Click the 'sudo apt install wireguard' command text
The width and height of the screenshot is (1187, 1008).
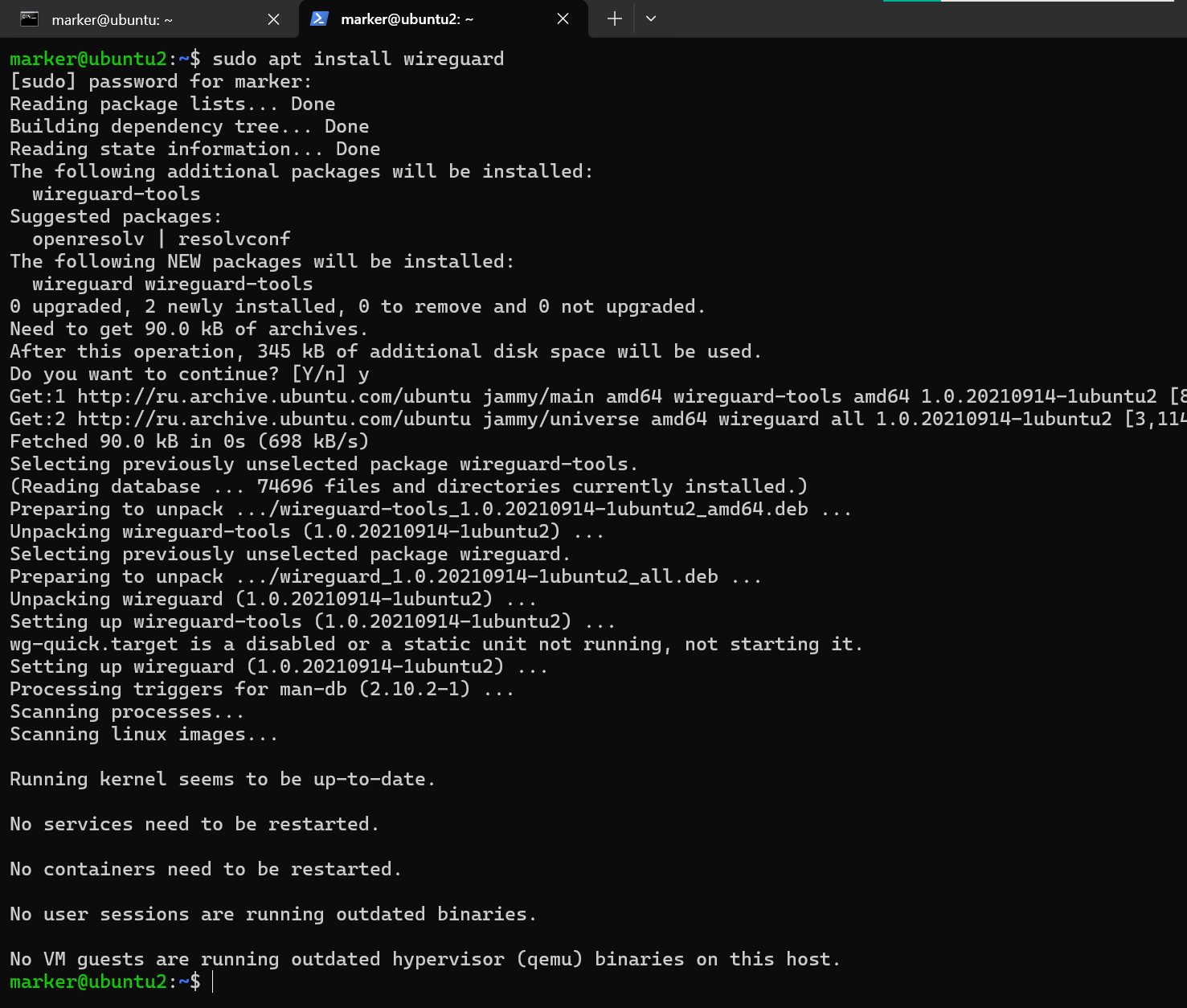[x=358, y=59]
